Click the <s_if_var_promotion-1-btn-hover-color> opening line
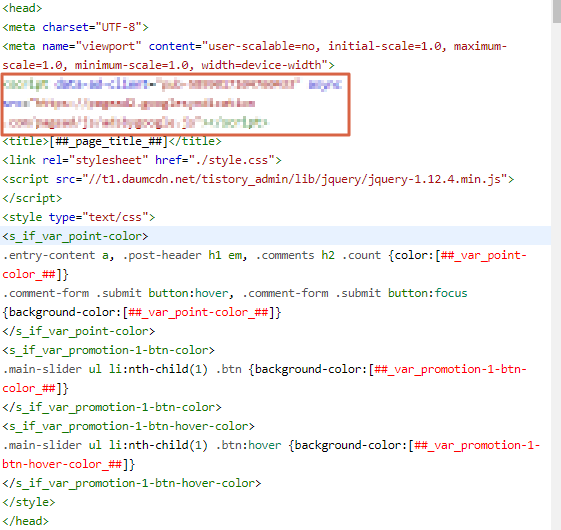The height and width of the screenshot is (530, 561). pyautogui.click(x=129, y=426)
